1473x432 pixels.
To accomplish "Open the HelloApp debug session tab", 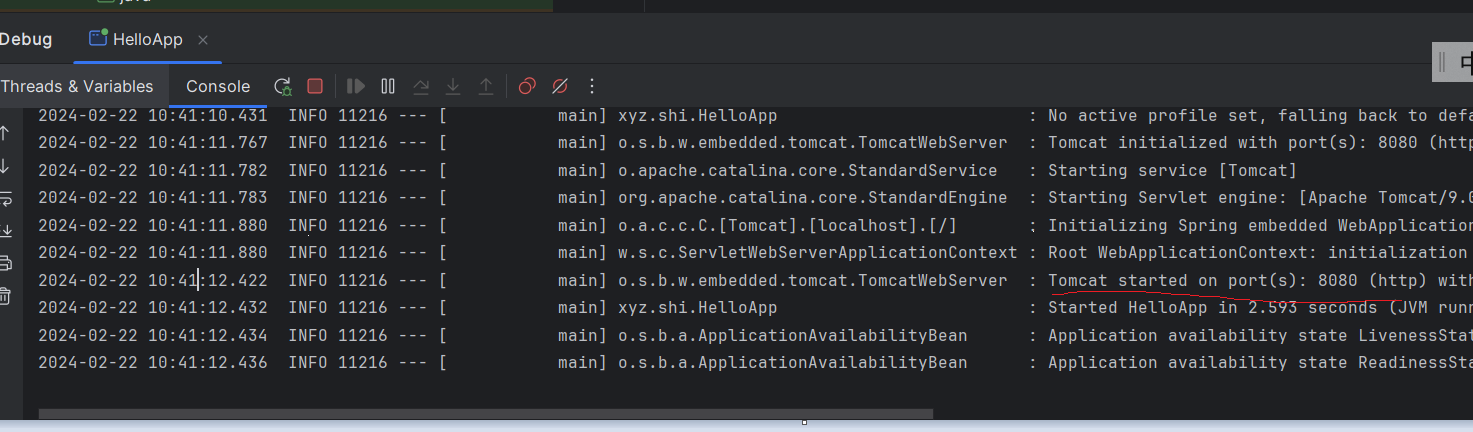I will coord(136,39).
